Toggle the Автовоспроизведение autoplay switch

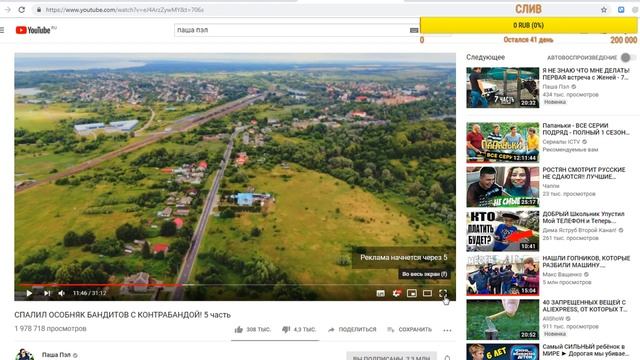628,58
